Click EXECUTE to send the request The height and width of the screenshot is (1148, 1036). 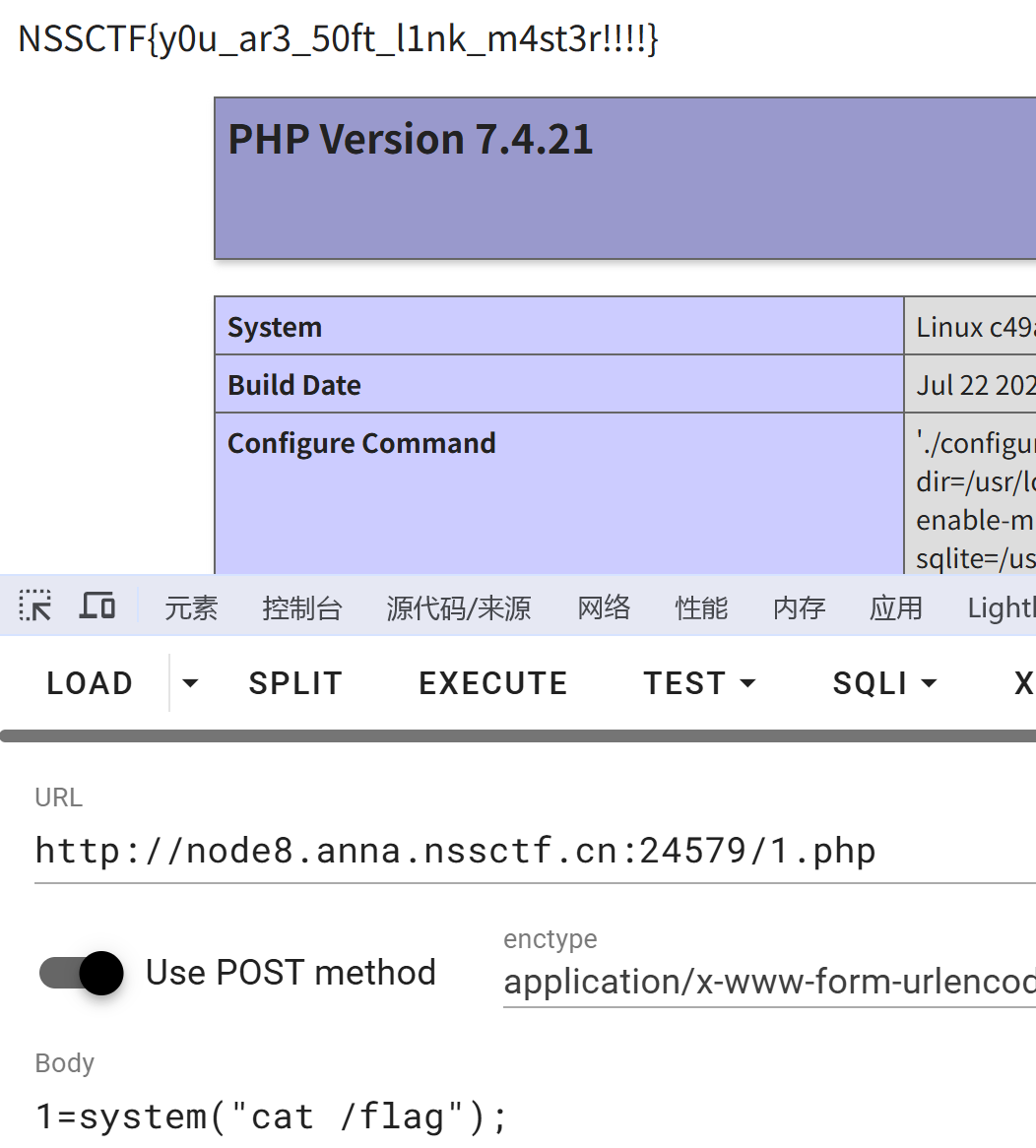(x=492, y=683)
